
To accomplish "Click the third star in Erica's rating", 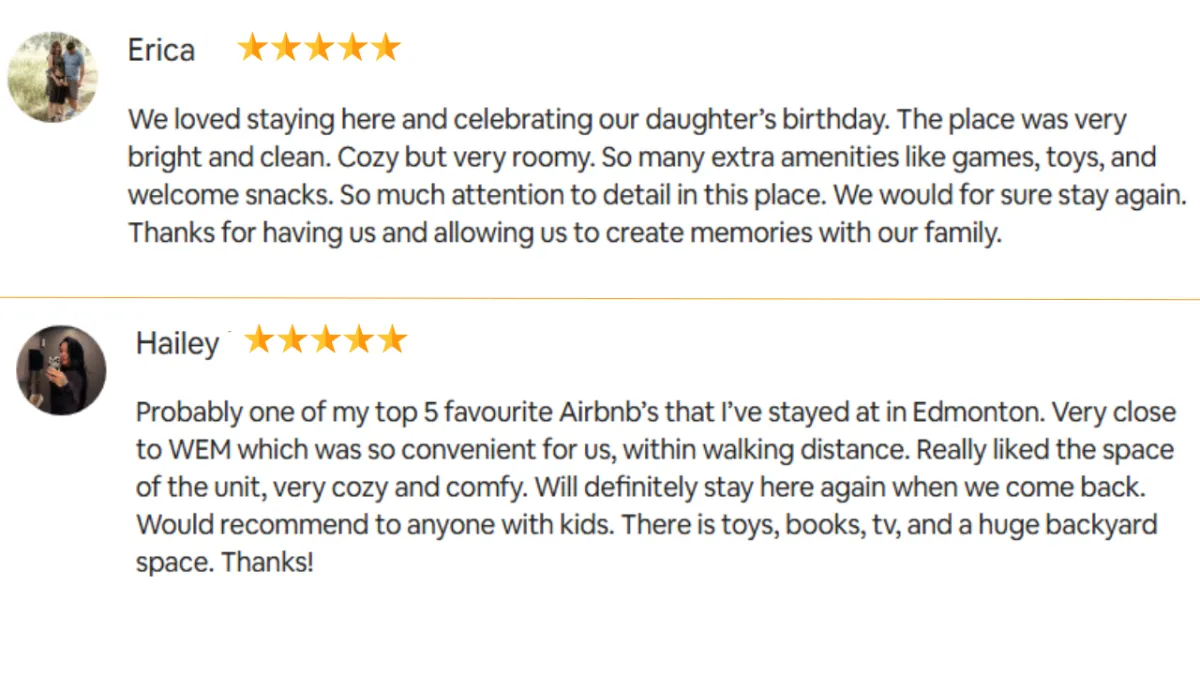I will point(319,47).
